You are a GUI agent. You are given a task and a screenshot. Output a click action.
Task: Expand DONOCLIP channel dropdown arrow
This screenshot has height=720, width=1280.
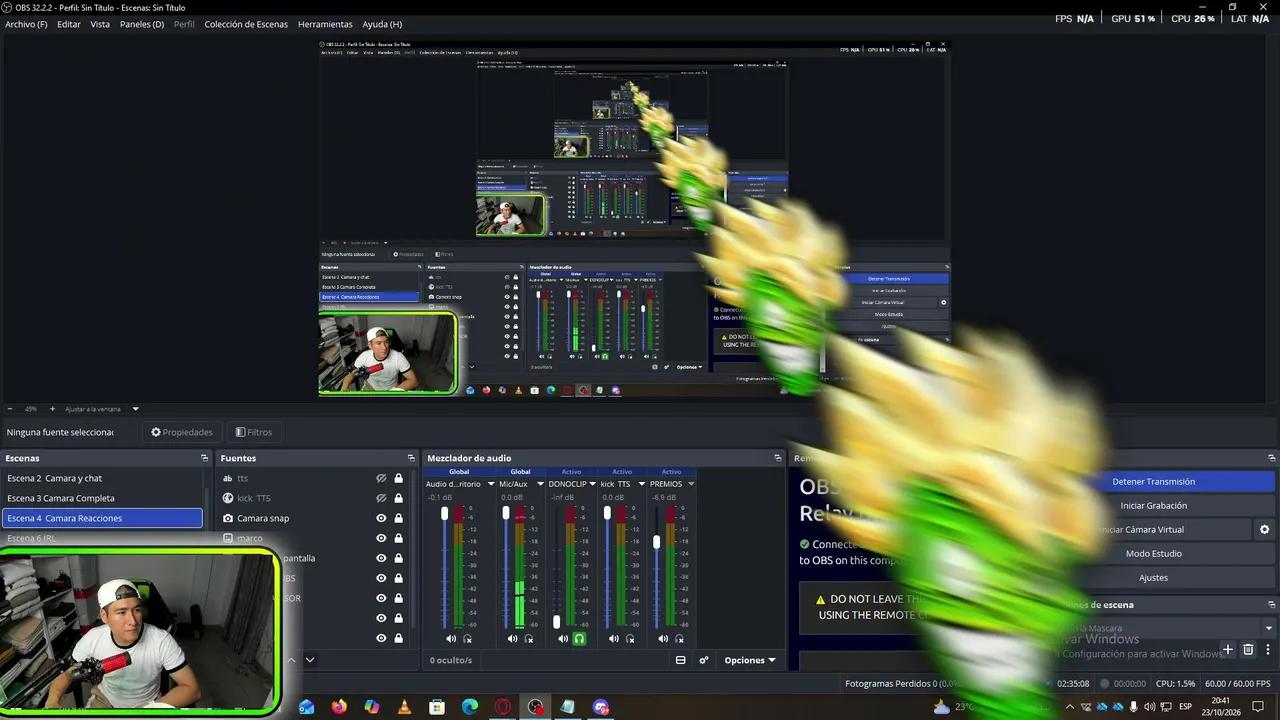pyautogui.click(x=593, y=484)
